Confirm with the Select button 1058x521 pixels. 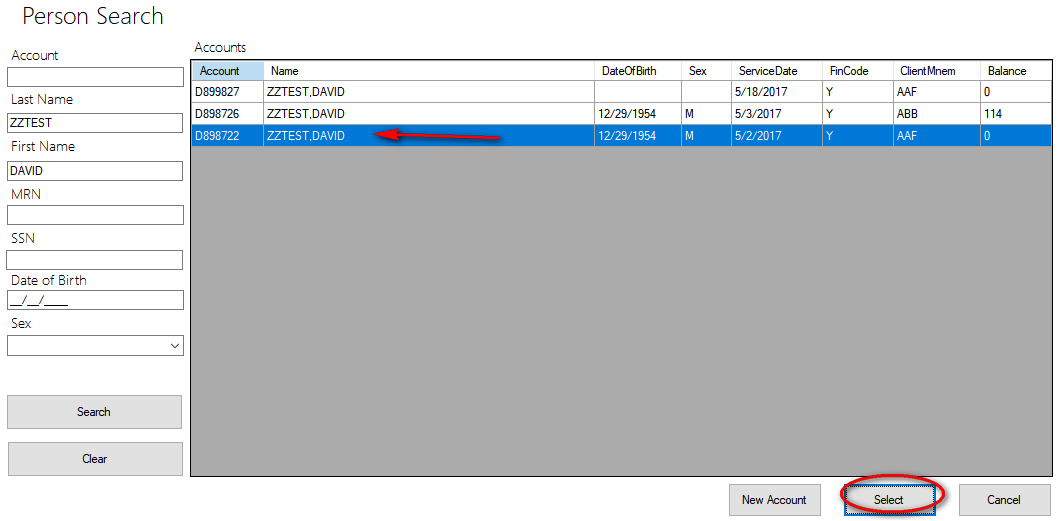[888, 500]
